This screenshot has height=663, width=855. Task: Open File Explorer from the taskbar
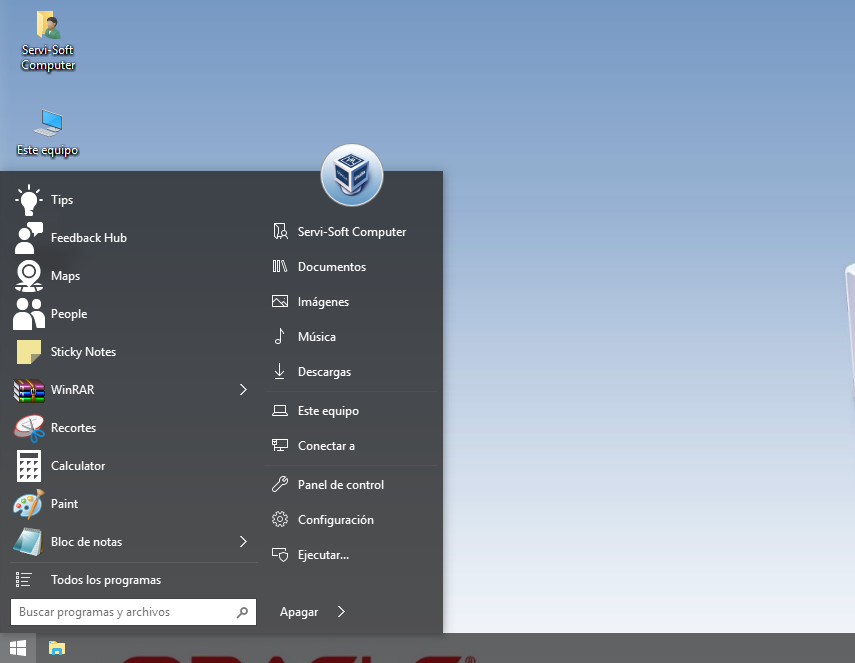tap(57, 648)
